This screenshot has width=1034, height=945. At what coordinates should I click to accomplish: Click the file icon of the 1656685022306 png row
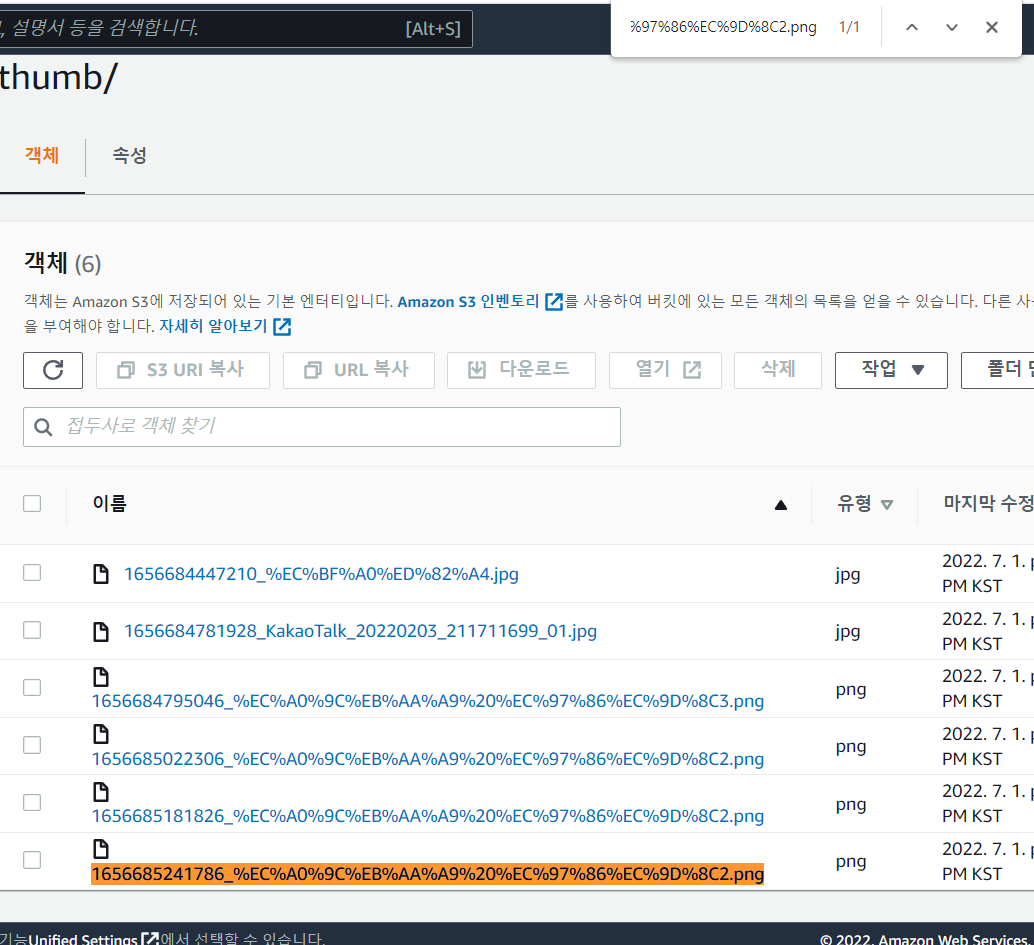pyautogui.click(x=101, y=734)
